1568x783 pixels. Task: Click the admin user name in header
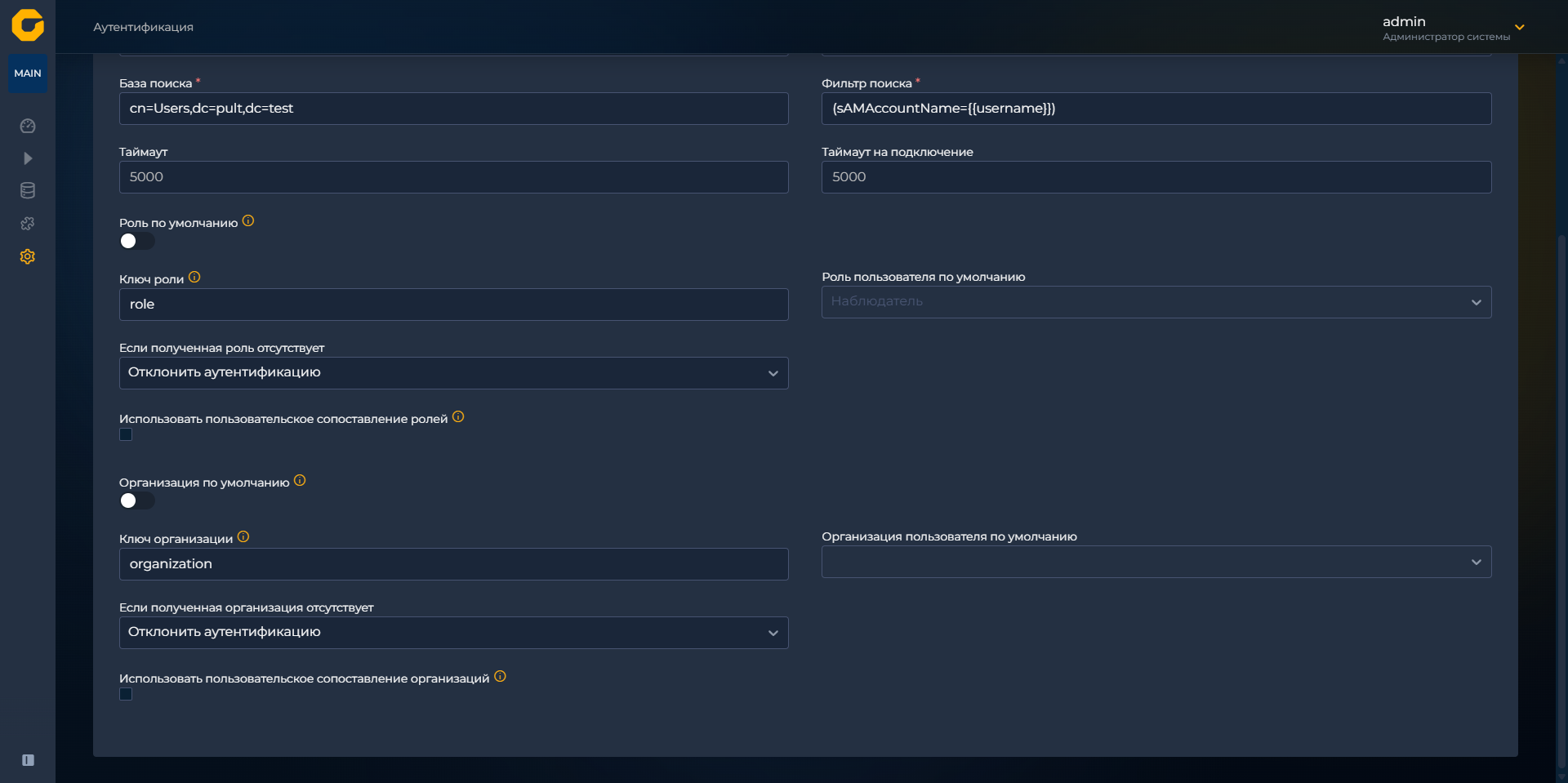pos(1404,21)
